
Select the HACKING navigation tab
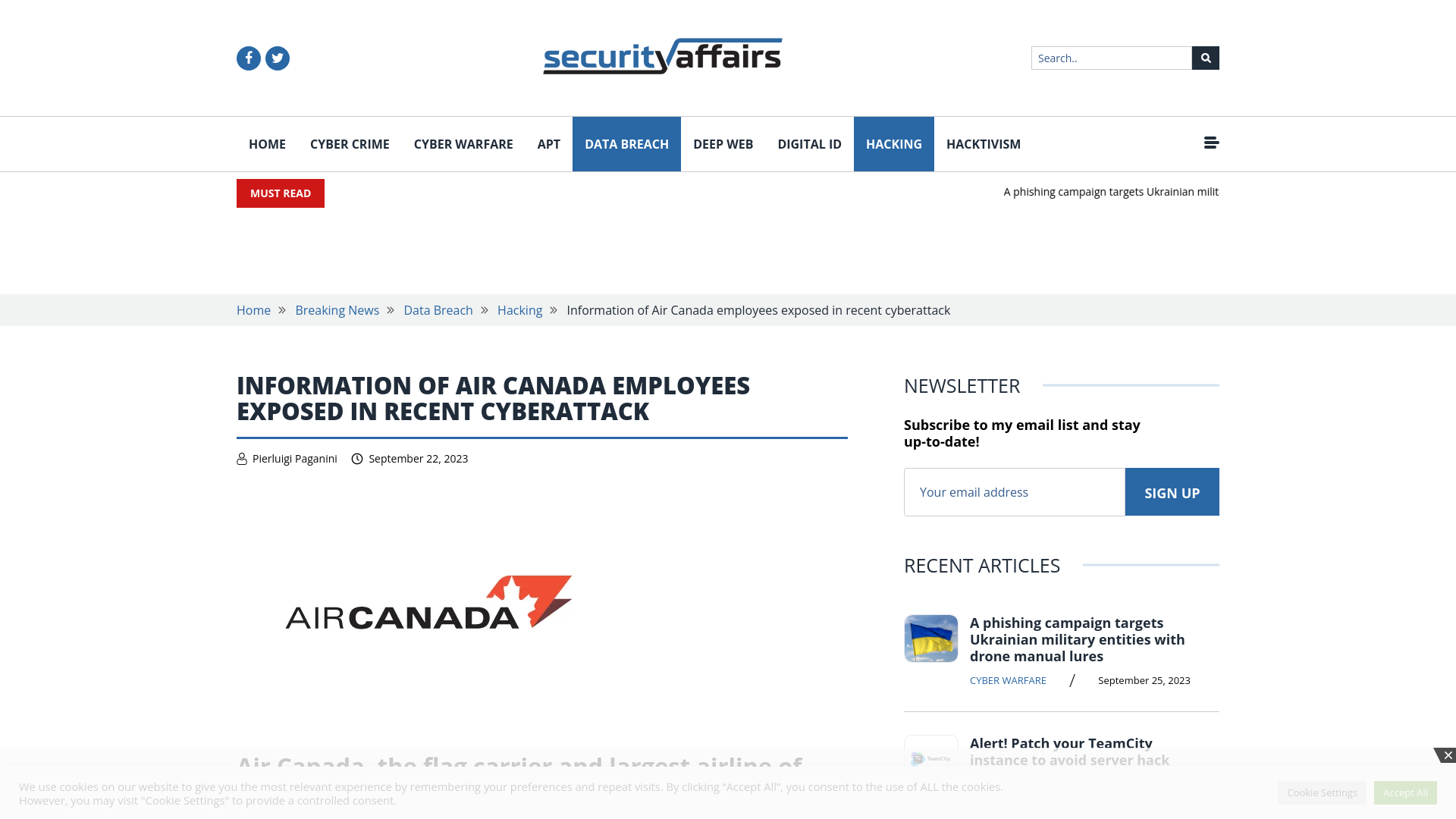point(893,143)
